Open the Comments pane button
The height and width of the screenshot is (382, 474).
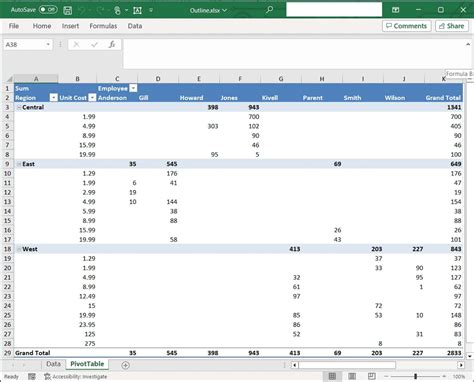pos(407,26)
